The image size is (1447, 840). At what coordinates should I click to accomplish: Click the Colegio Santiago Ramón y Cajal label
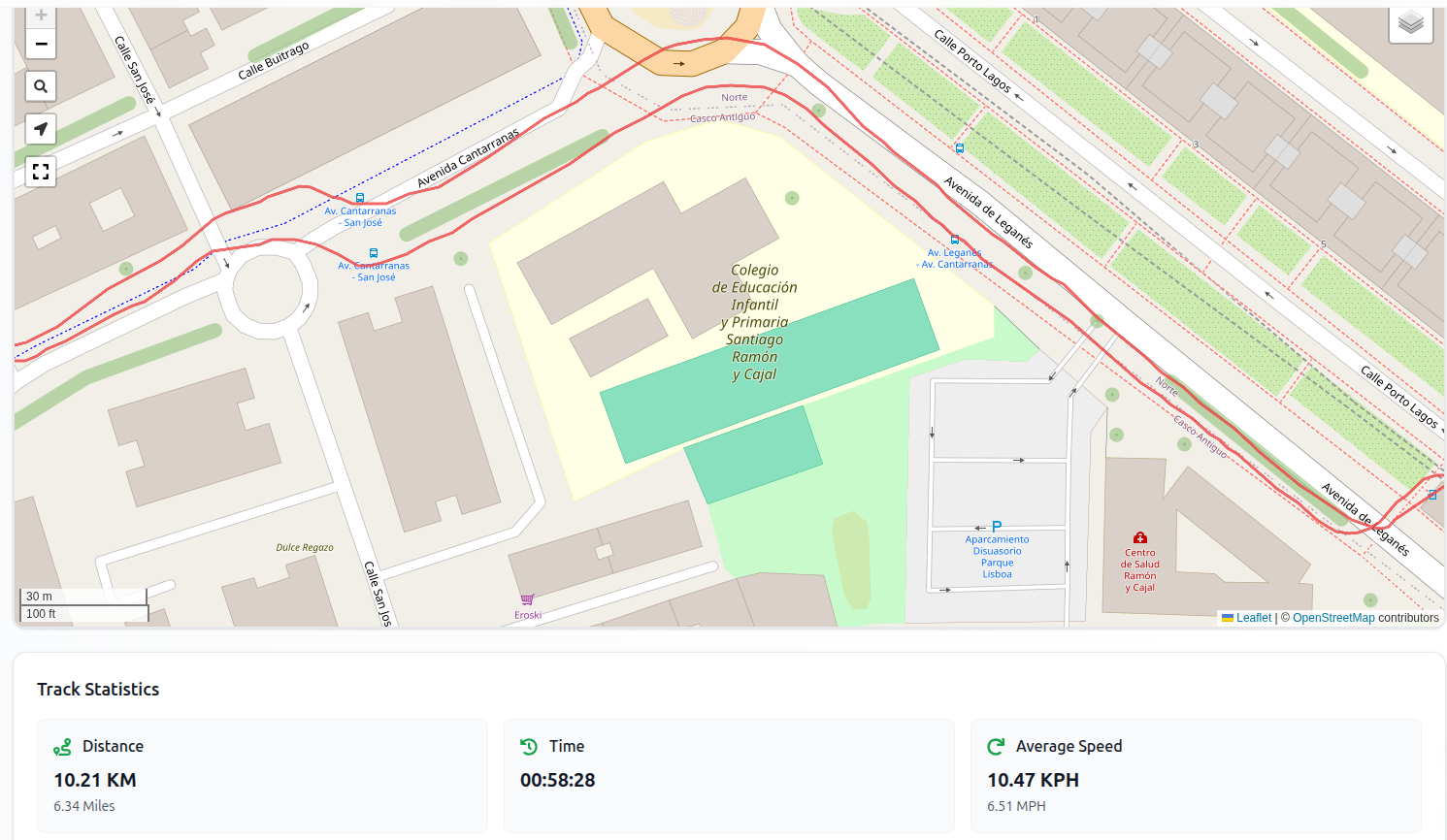click(x=755, y=322)
